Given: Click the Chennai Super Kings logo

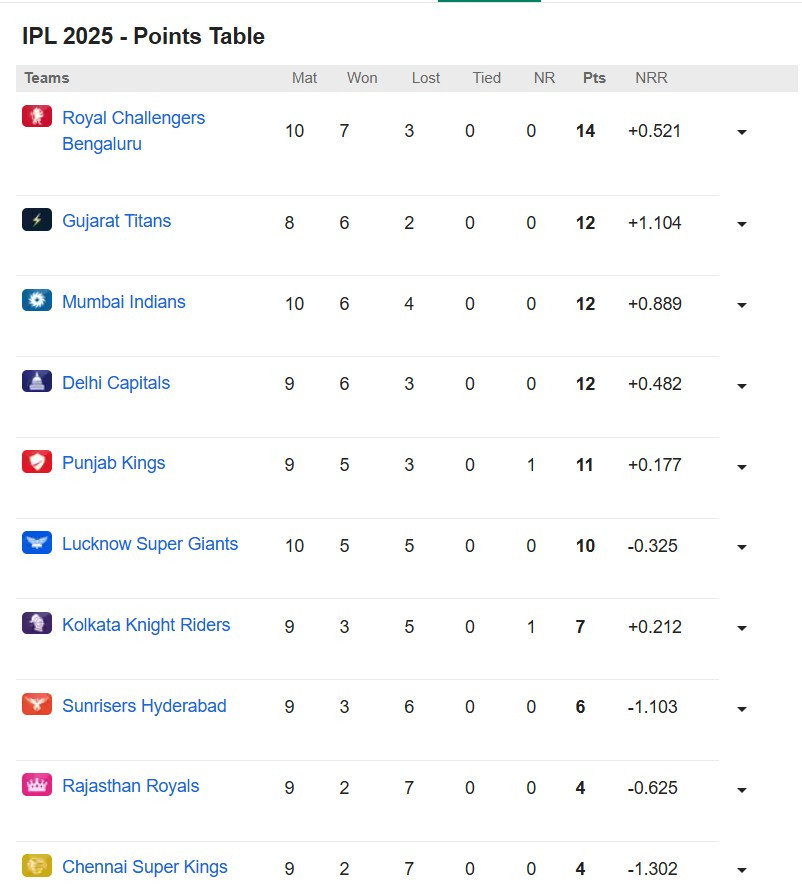Looking at the screenshot, I should 37,866.
